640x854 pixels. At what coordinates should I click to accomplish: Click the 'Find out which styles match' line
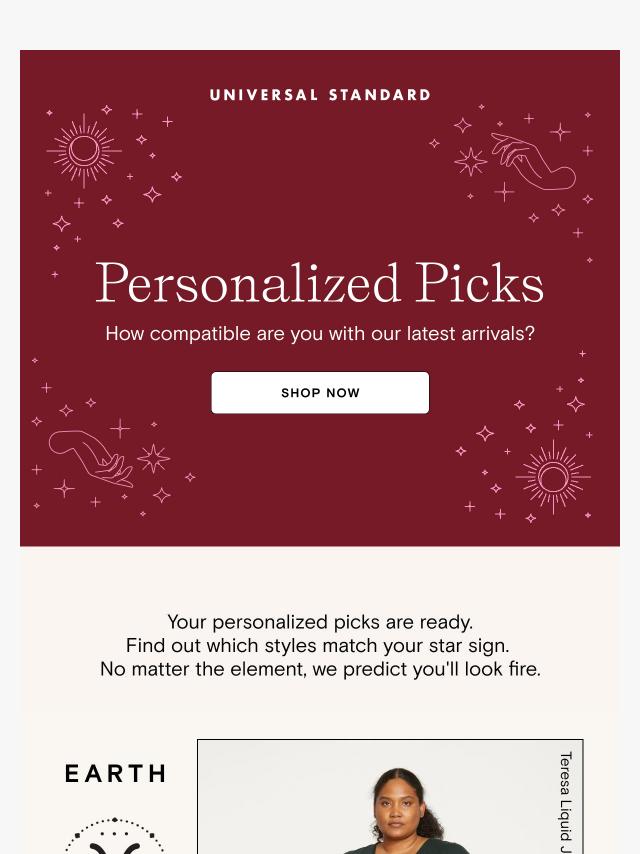click(318, 645)
